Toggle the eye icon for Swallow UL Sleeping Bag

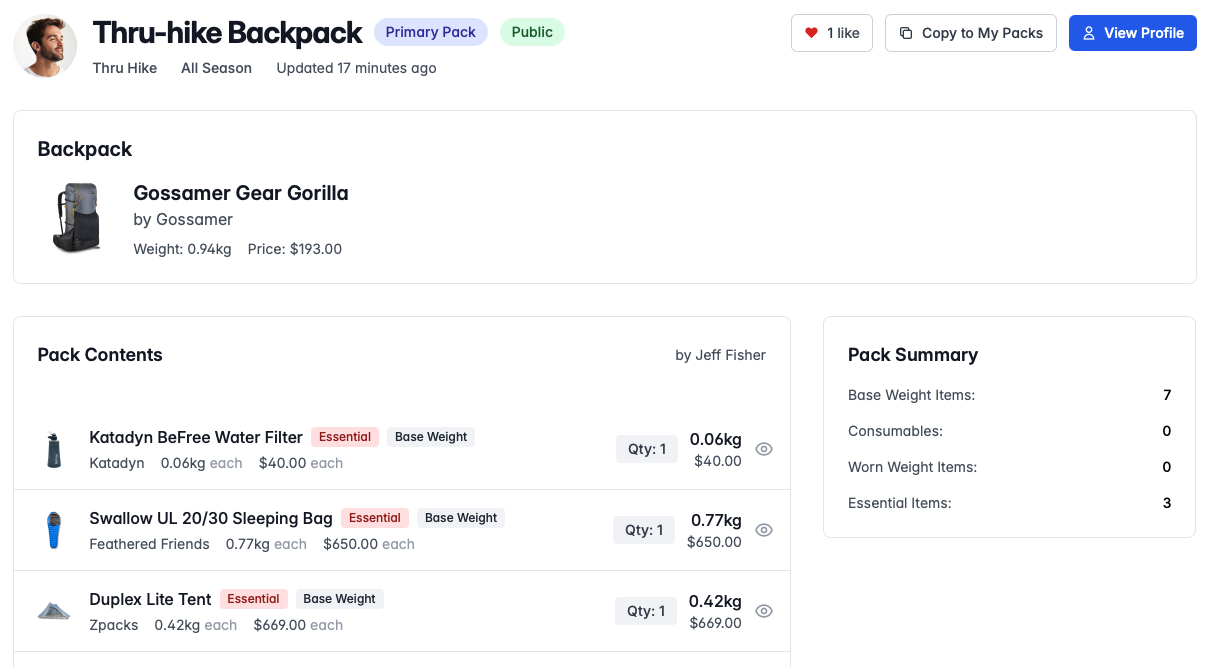764,529
